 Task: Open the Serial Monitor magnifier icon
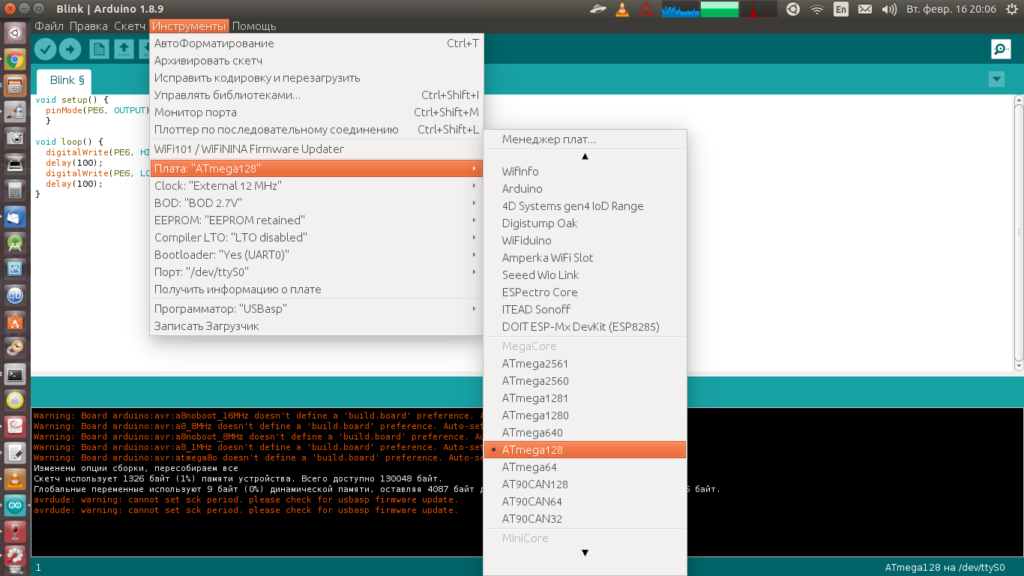point(999,49)
